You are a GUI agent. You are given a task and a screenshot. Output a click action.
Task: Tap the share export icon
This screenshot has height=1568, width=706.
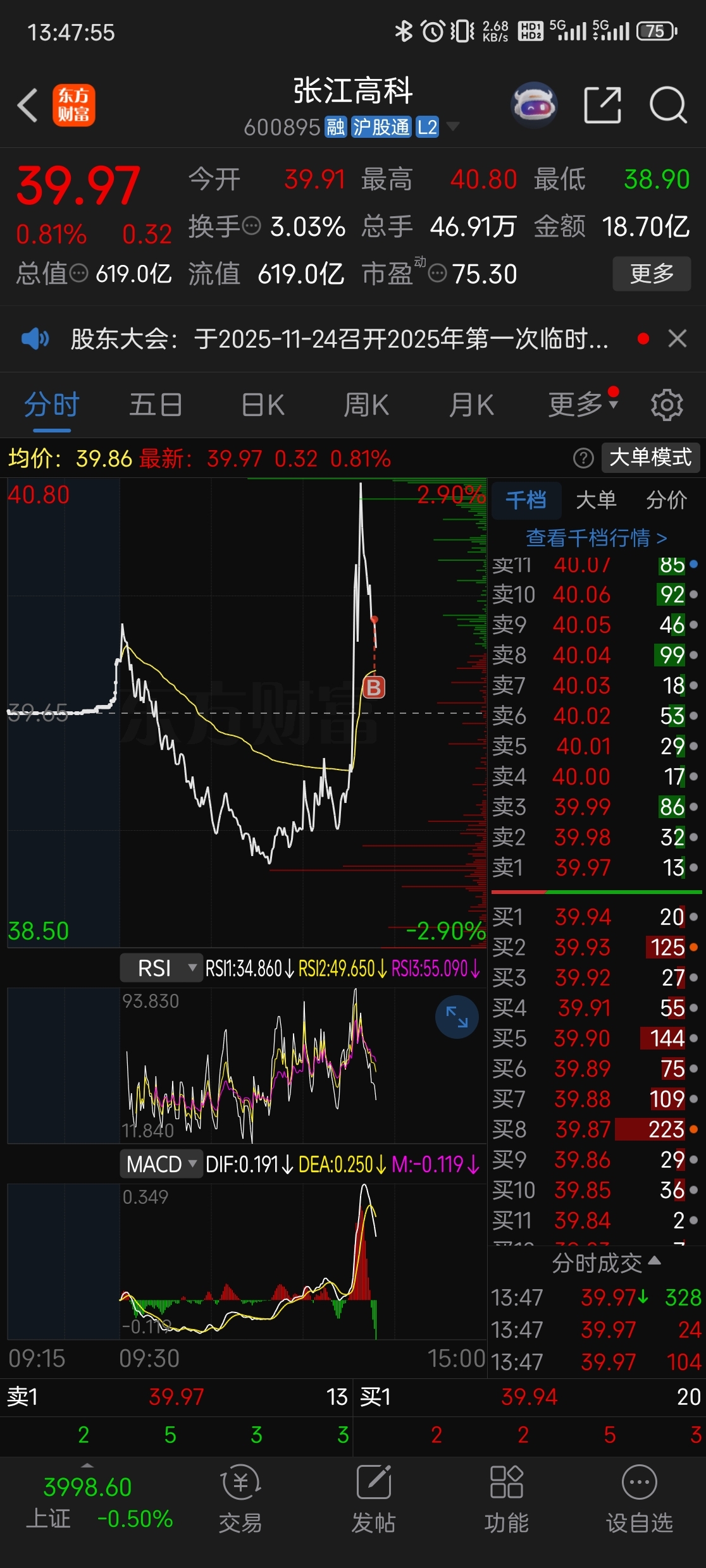[602, 105]
